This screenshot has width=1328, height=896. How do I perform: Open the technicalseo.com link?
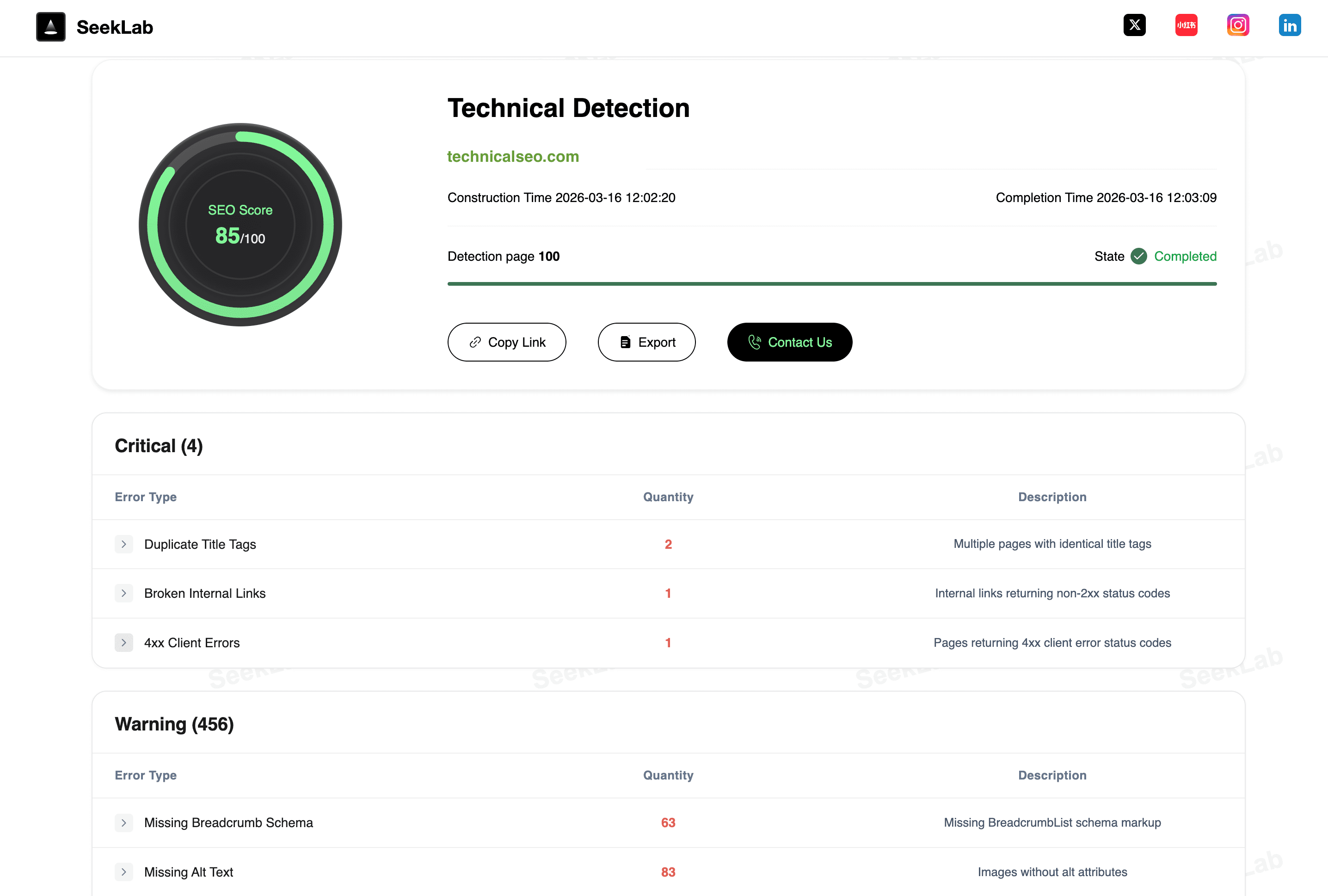(513, 157)
